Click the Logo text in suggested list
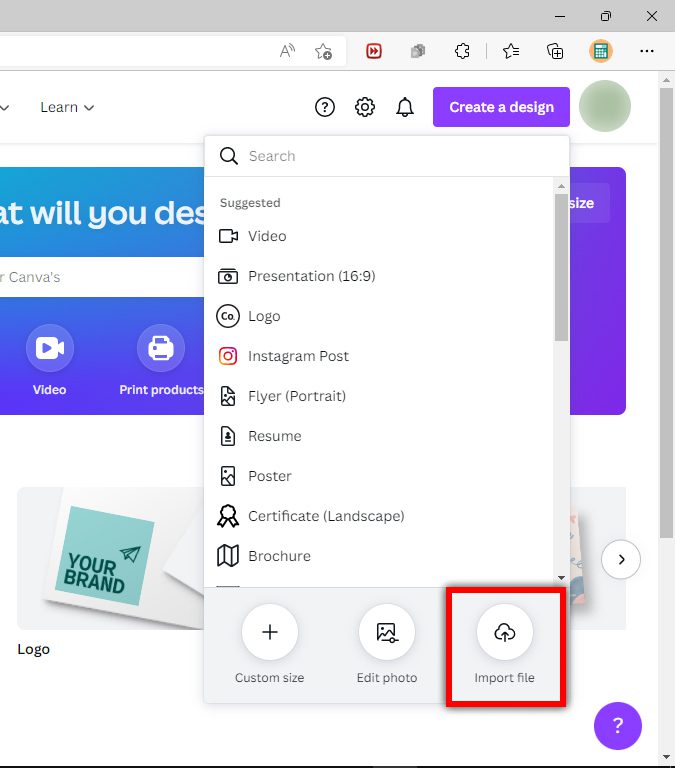The height and width of the screenshot is (768, 675). 265,316
